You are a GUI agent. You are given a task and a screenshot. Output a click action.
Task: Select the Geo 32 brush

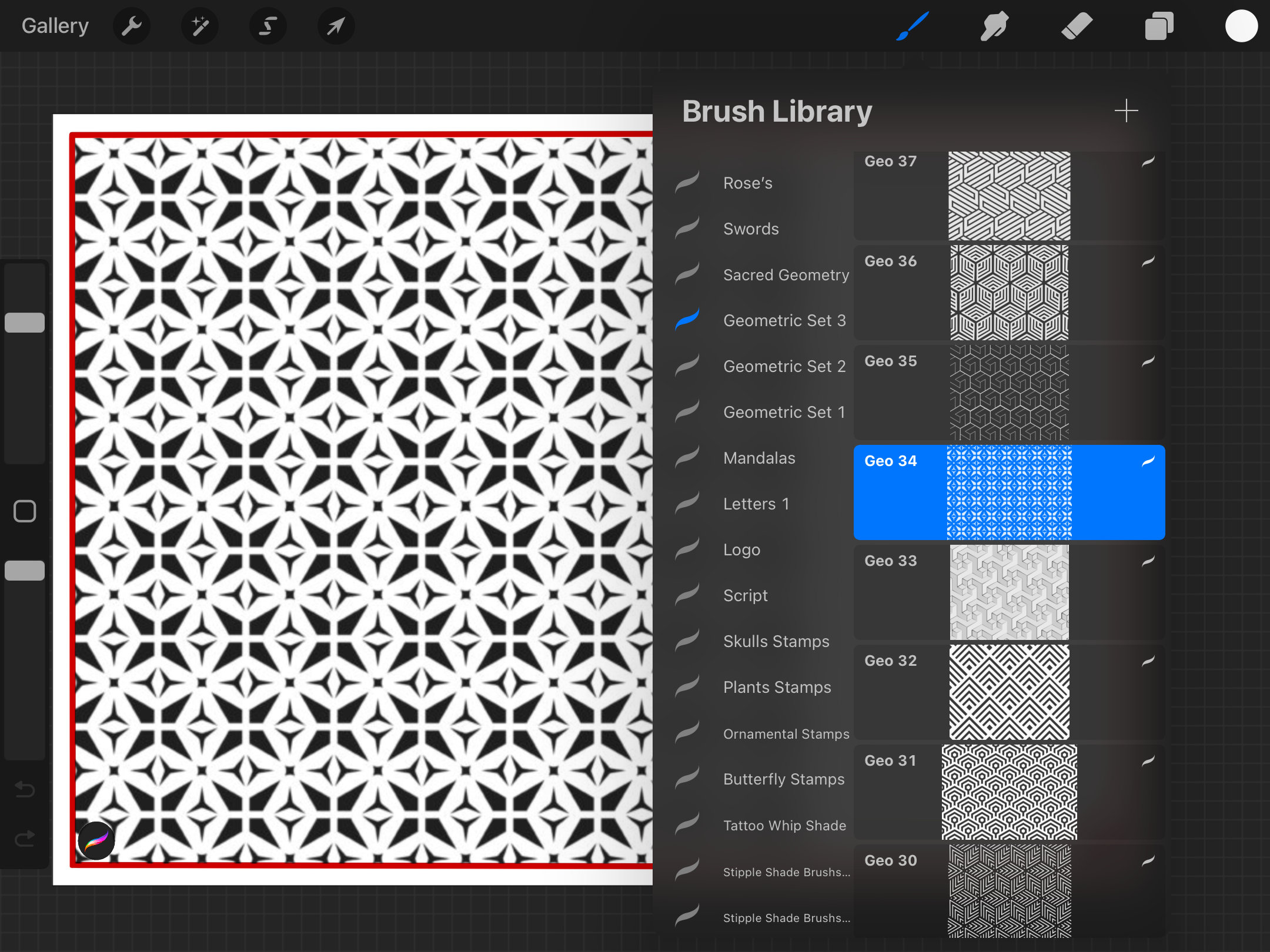[x=1009, y=692]
